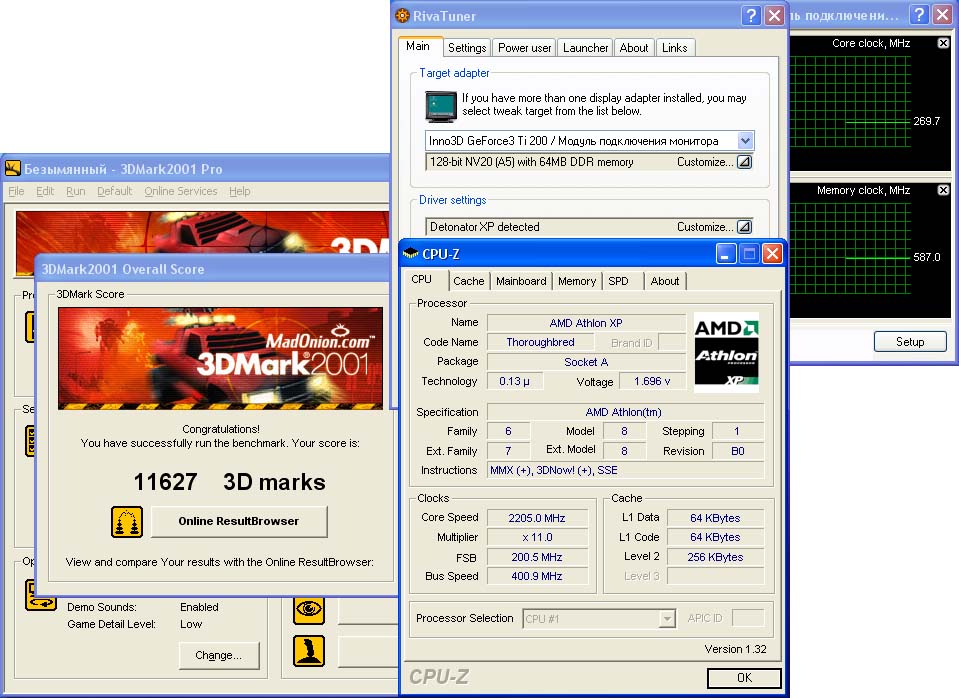Open Customize icon for Detonator XP driver
The image size is (959, 698).
tap(744, 227)
